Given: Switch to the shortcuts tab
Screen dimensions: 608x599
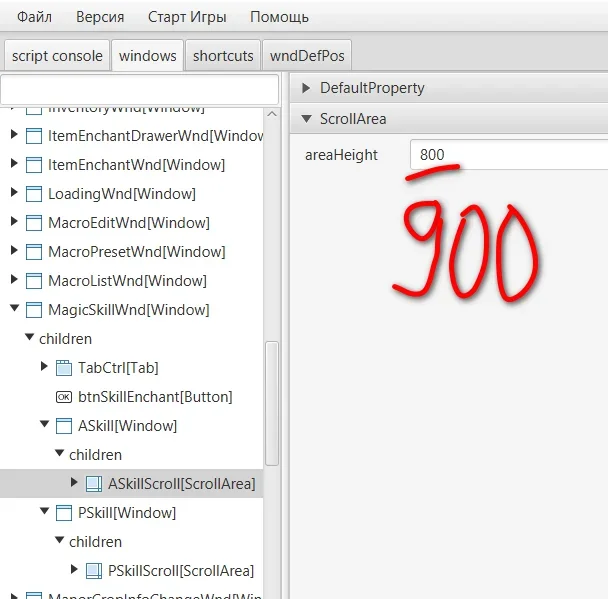Looking at the screenshot, I should pyautogui.click(x=223, y=56).
